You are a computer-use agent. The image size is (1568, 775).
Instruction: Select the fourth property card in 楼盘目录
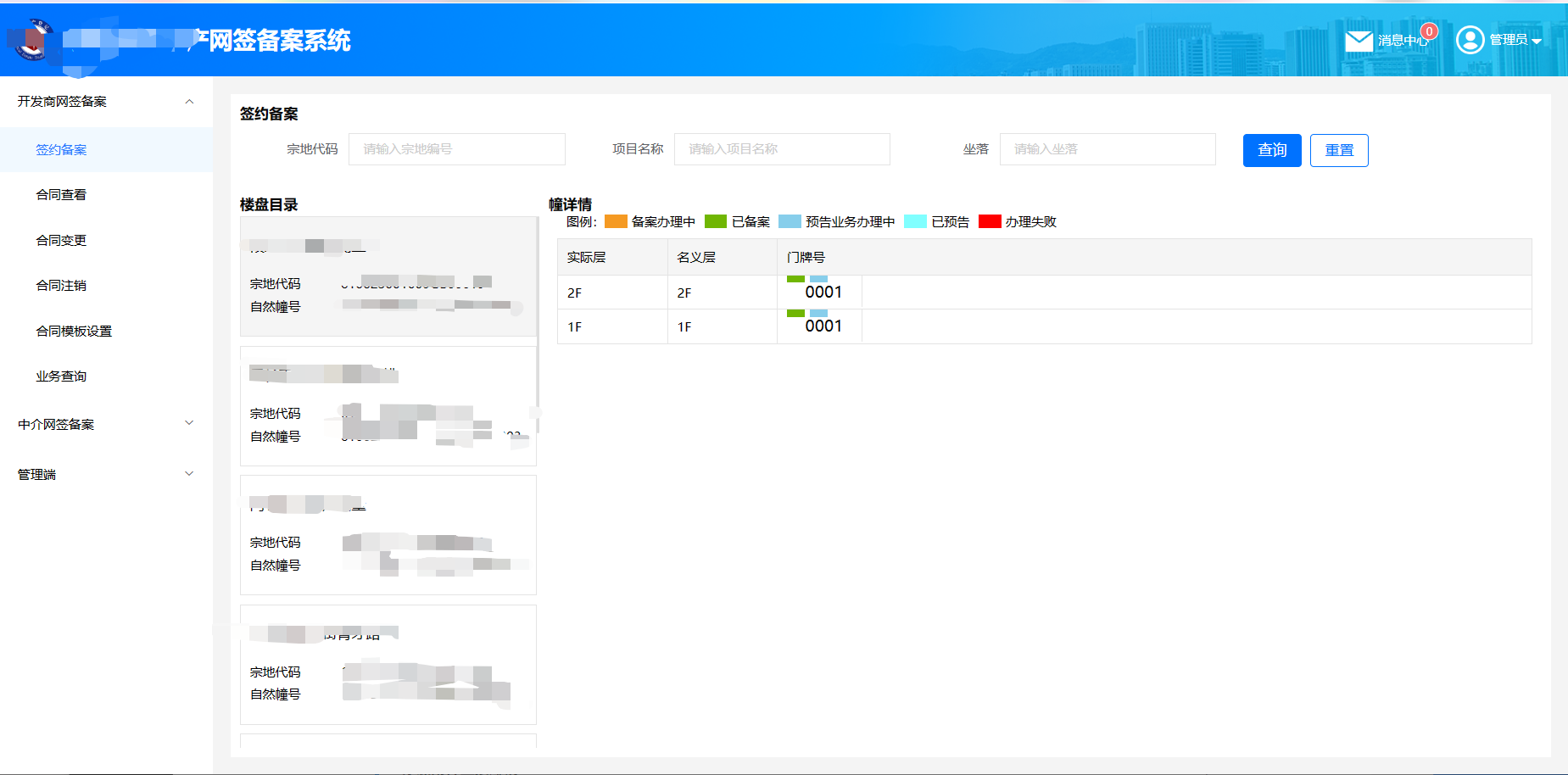(388, 665)
